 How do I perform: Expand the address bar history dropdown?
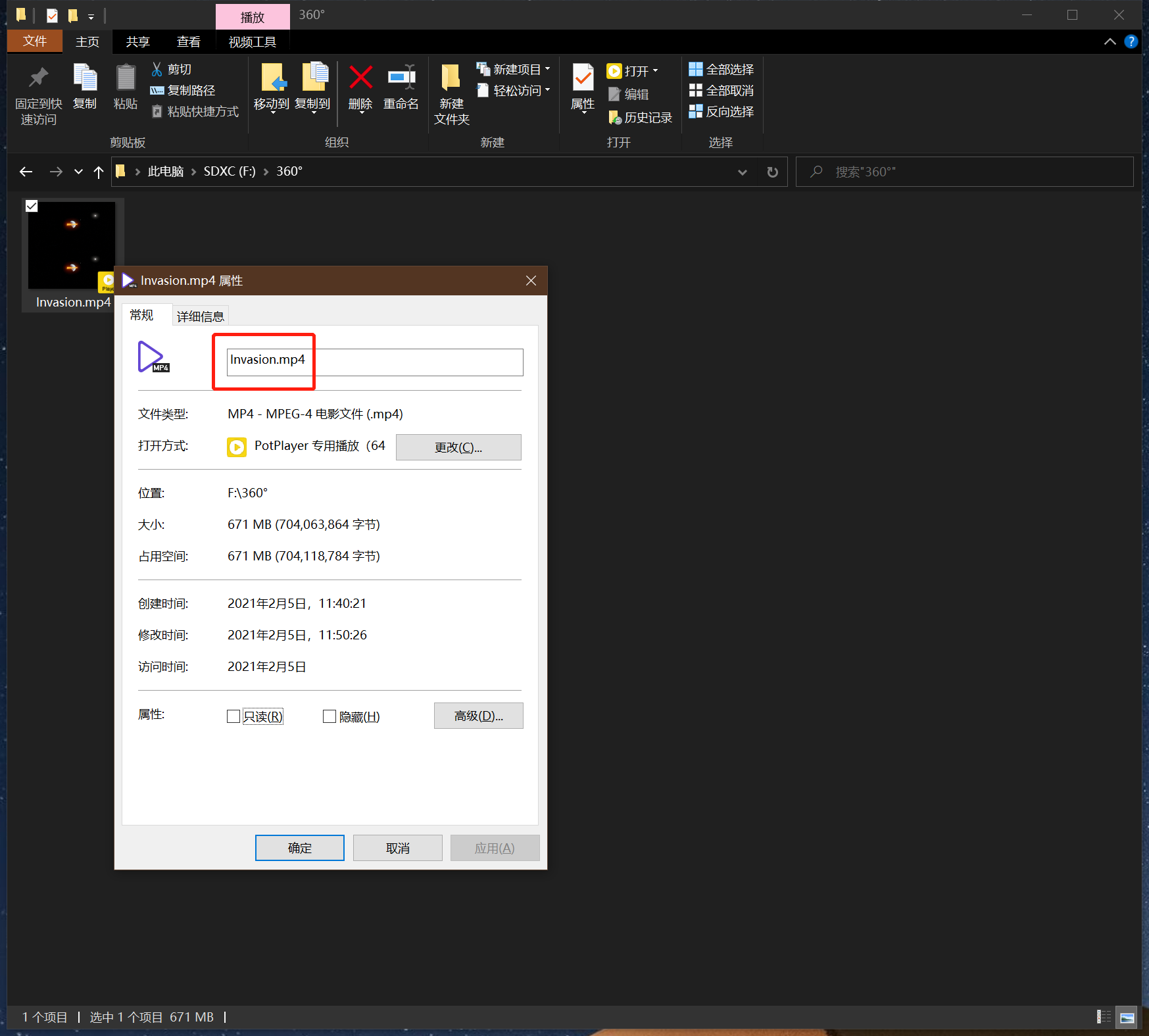[742, 172]
